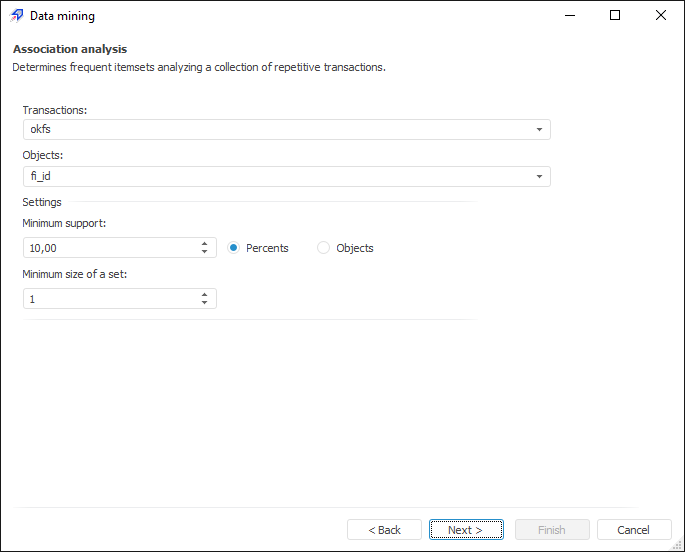Minimize the Data mining window

coord(569,16)
